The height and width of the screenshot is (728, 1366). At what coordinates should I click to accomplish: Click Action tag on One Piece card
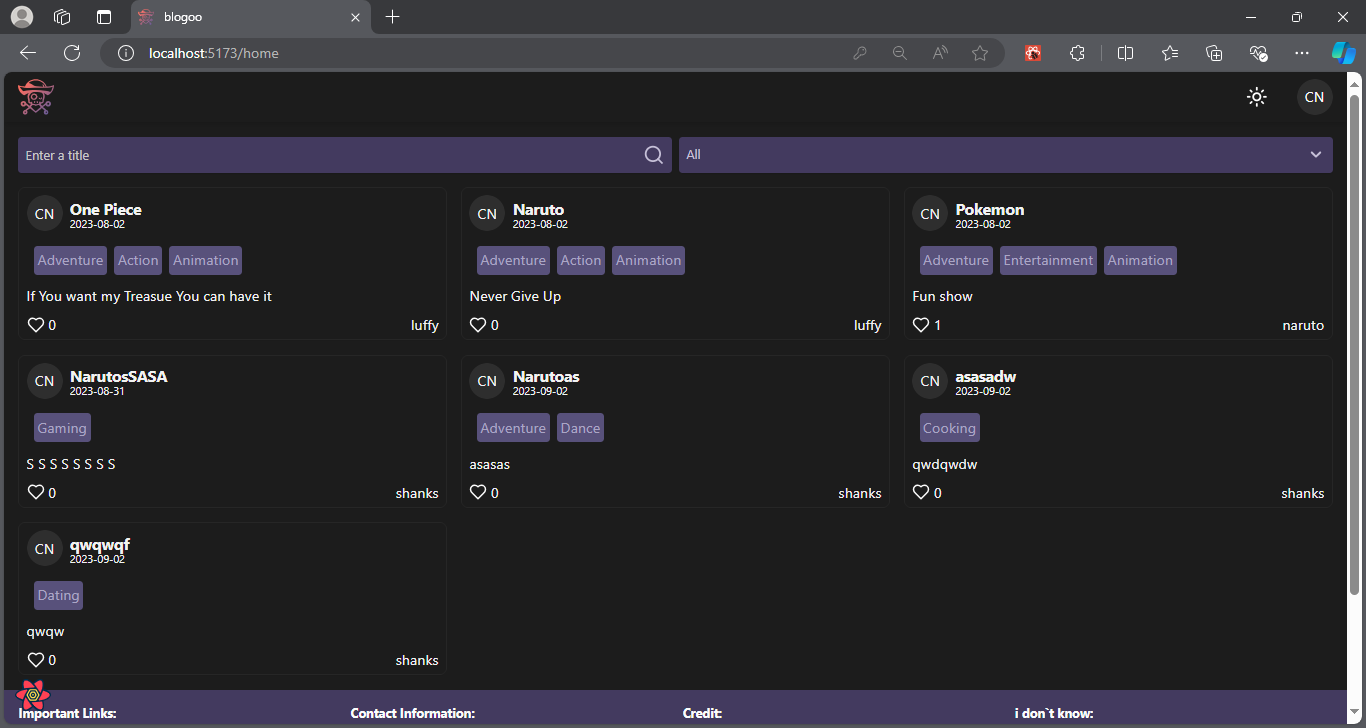click(x=138, y=260)
